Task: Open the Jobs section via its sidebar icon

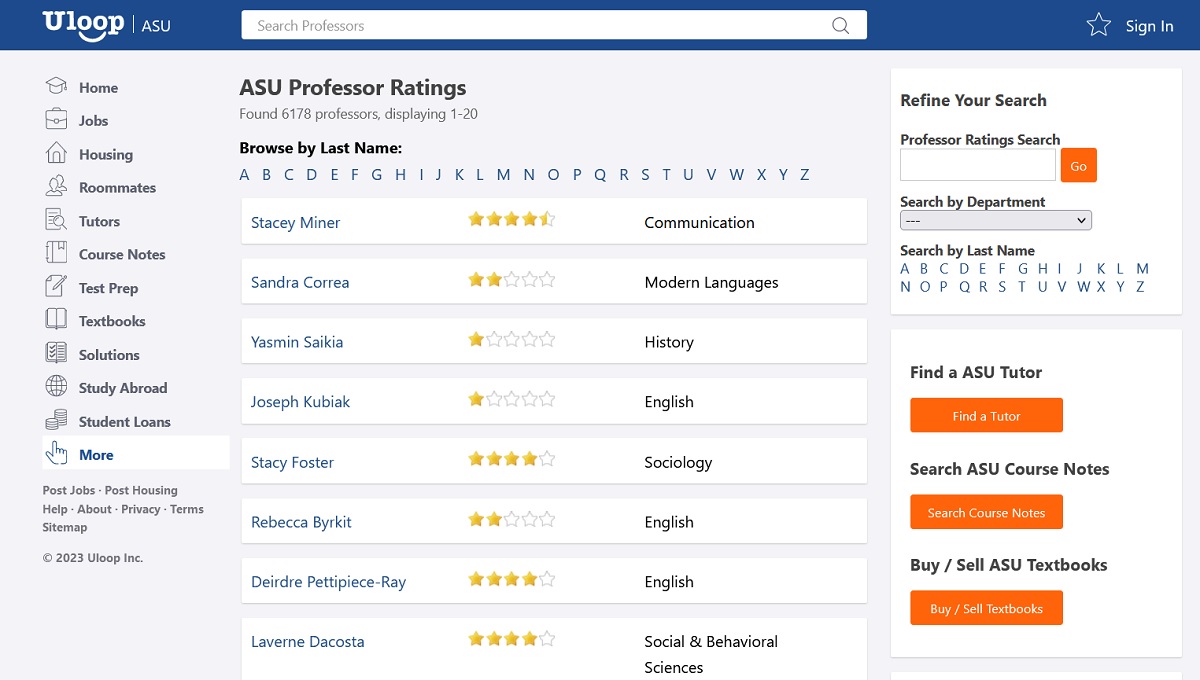Action: click(55, 120)
